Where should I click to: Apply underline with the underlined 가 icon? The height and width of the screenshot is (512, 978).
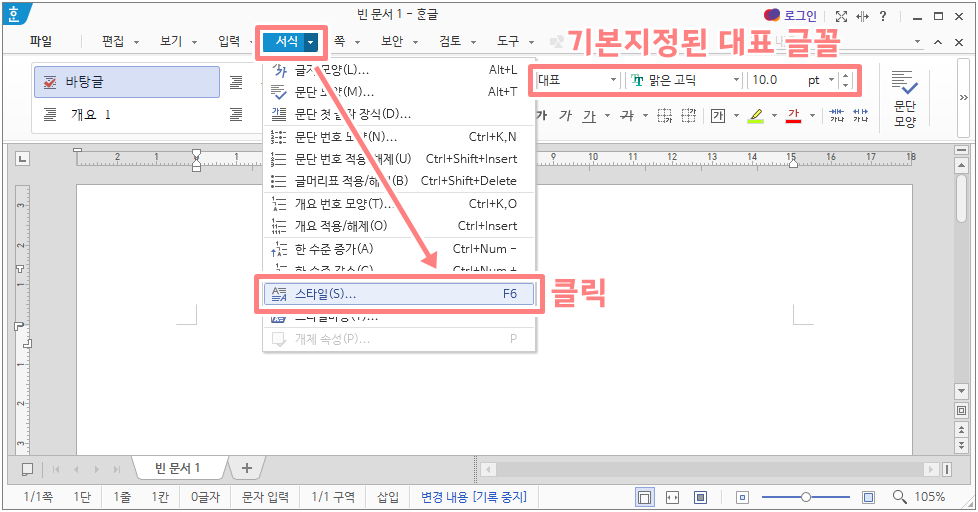(x=589, y=115)
